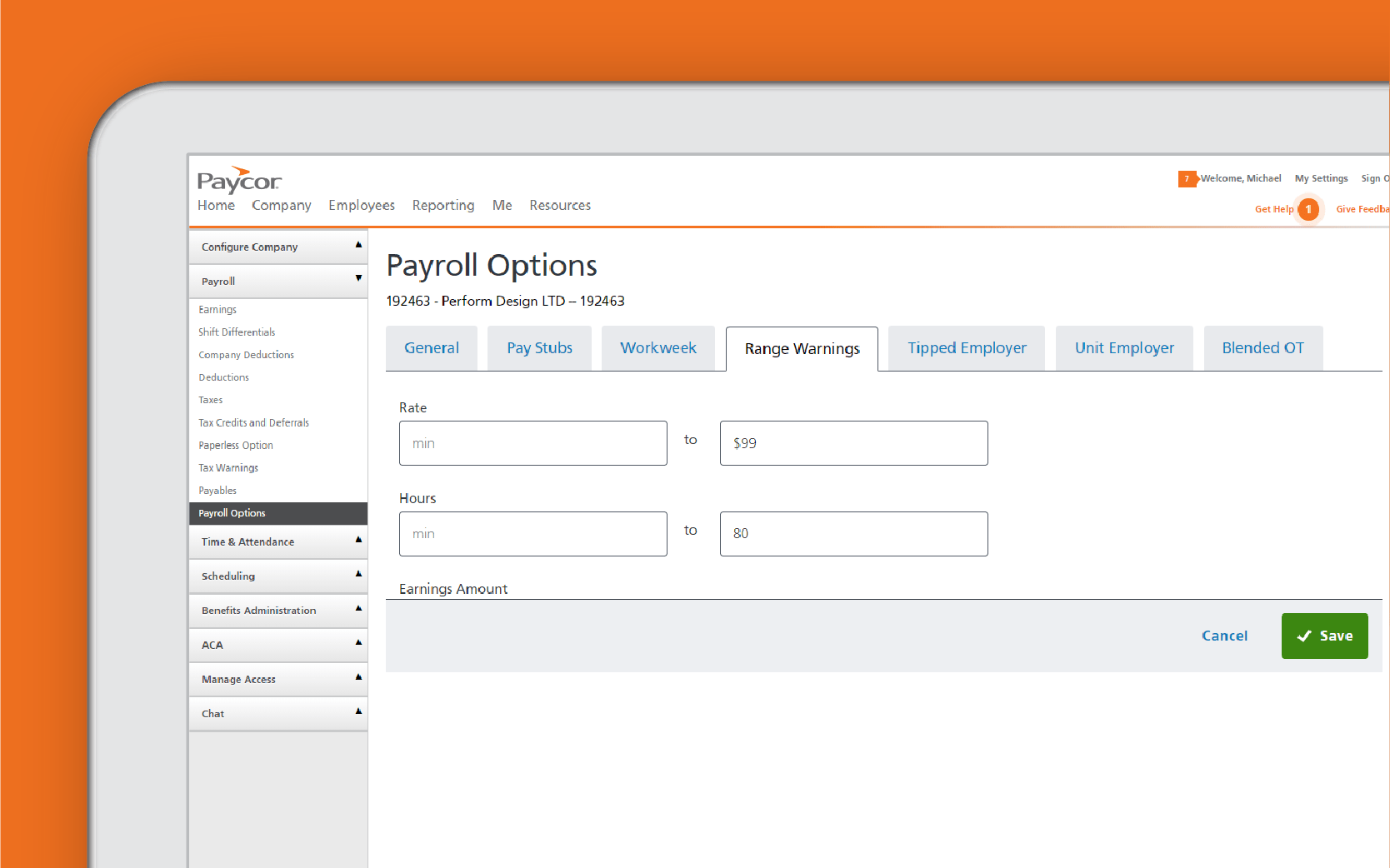
Task: Switch to the Blended OT tab
Action: [x=1263, y=348]
